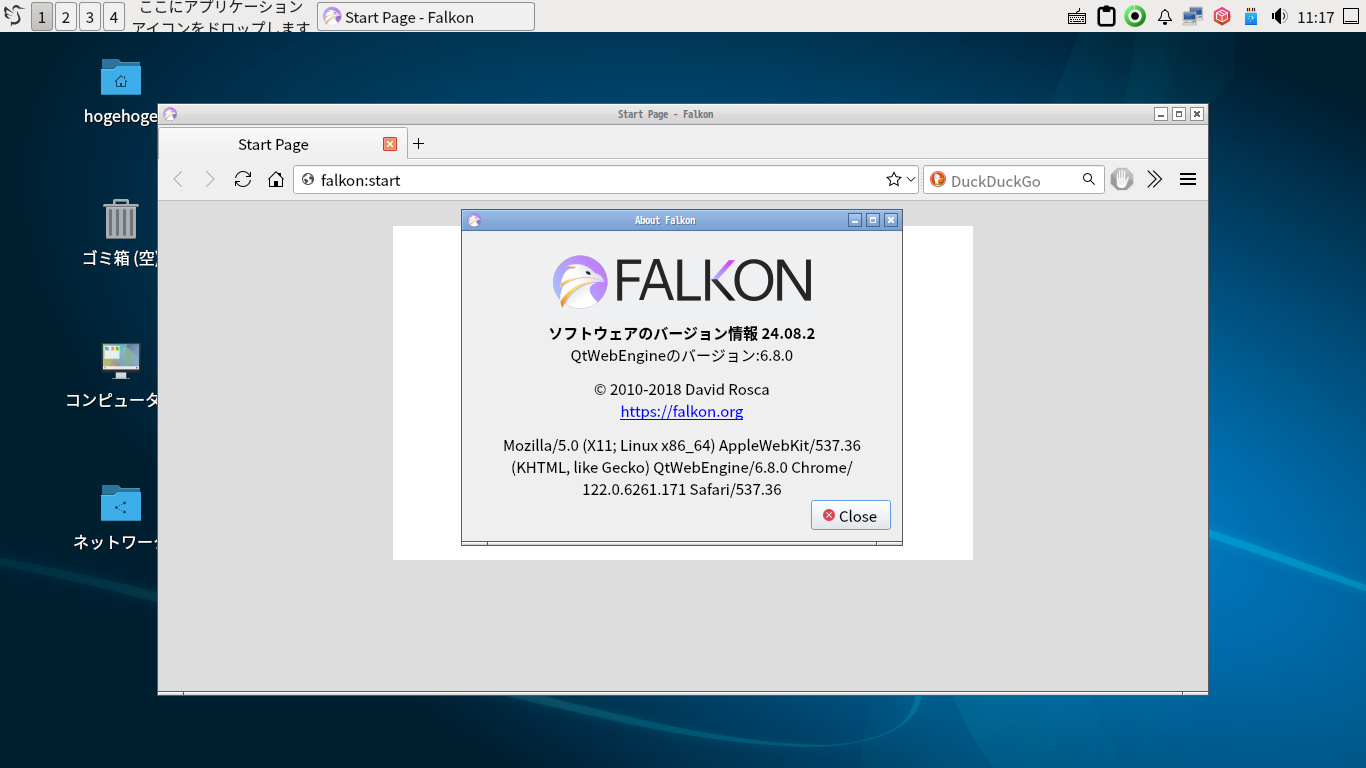Open the blue USB device tray icon

pyautogui.click(x=1250, y=16)
